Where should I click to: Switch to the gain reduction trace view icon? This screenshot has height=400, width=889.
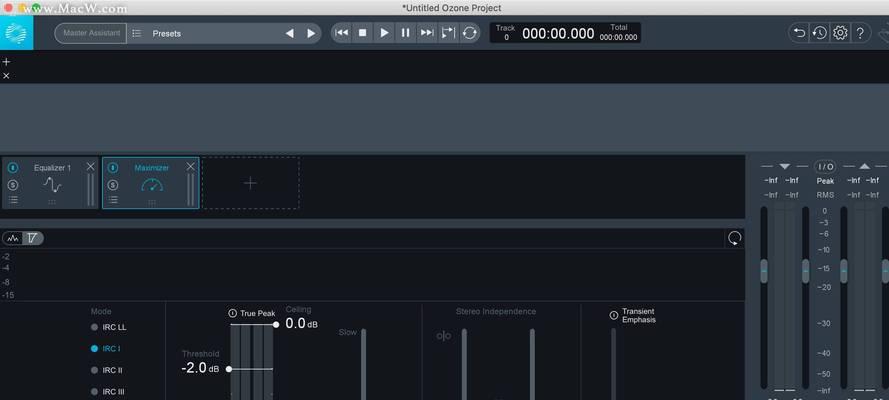pyautogui.click(x=32, y=239)
